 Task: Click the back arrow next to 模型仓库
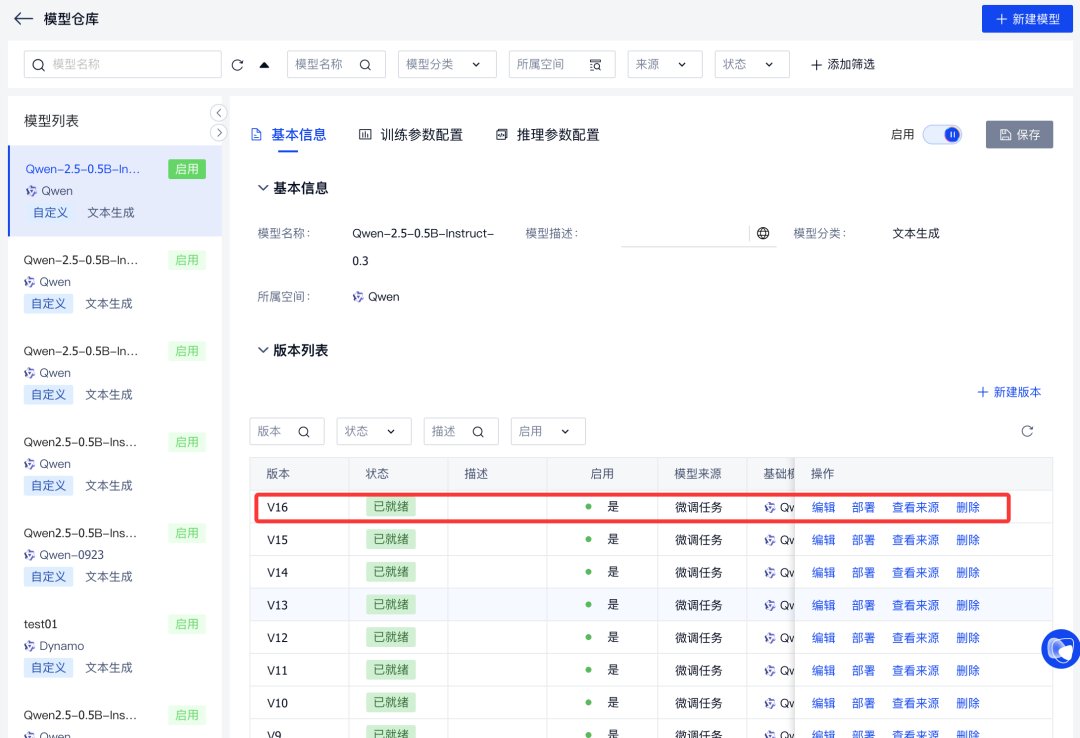(x=23, y=19)
